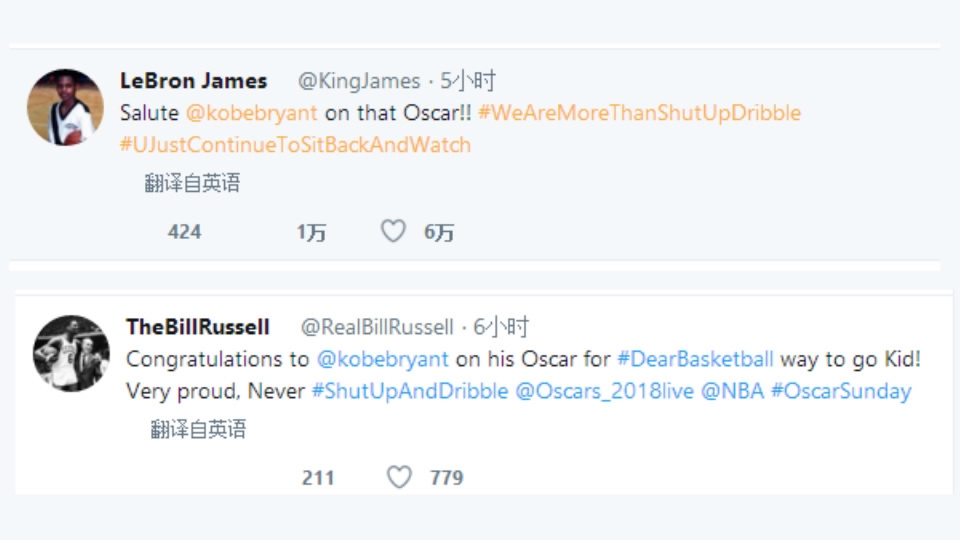Open TheBillRussell's black-and-white avatar

point(71,353)
